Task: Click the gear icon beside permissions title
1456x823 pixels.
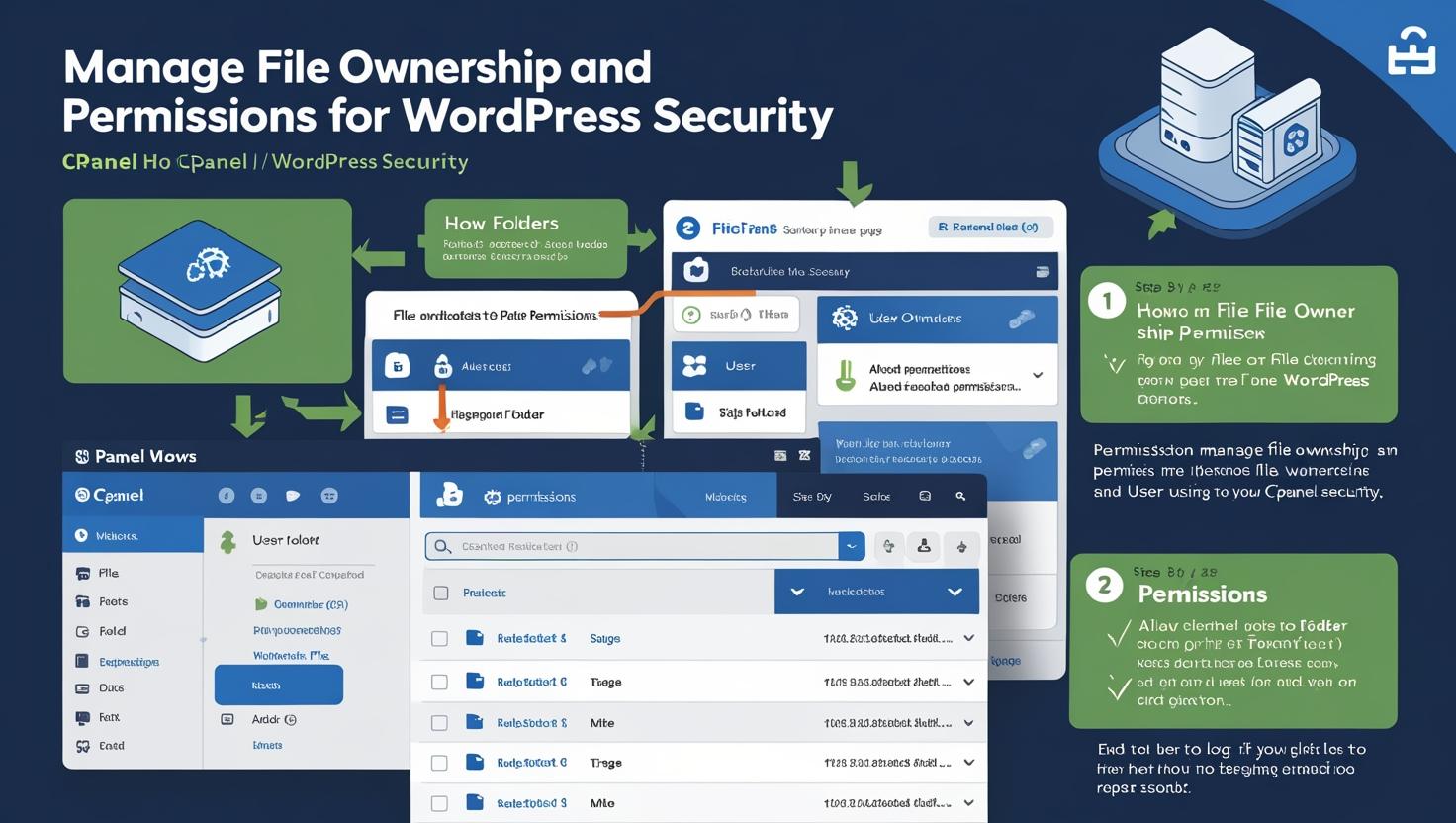Action: (x=492, y=497)
